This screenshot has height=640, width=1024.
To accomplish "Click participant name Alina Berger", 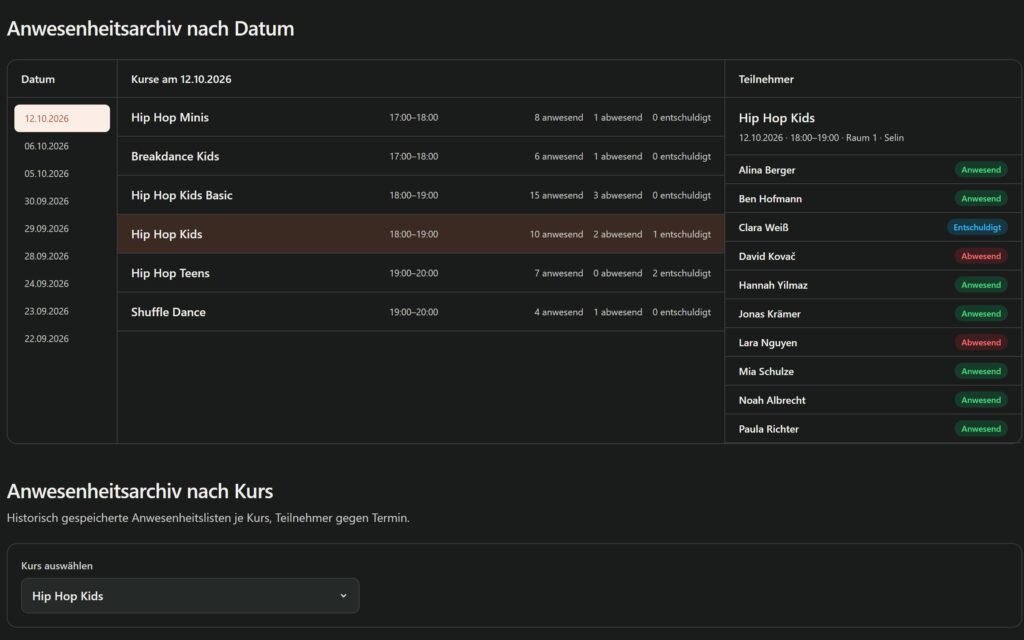I will point(767,170).
